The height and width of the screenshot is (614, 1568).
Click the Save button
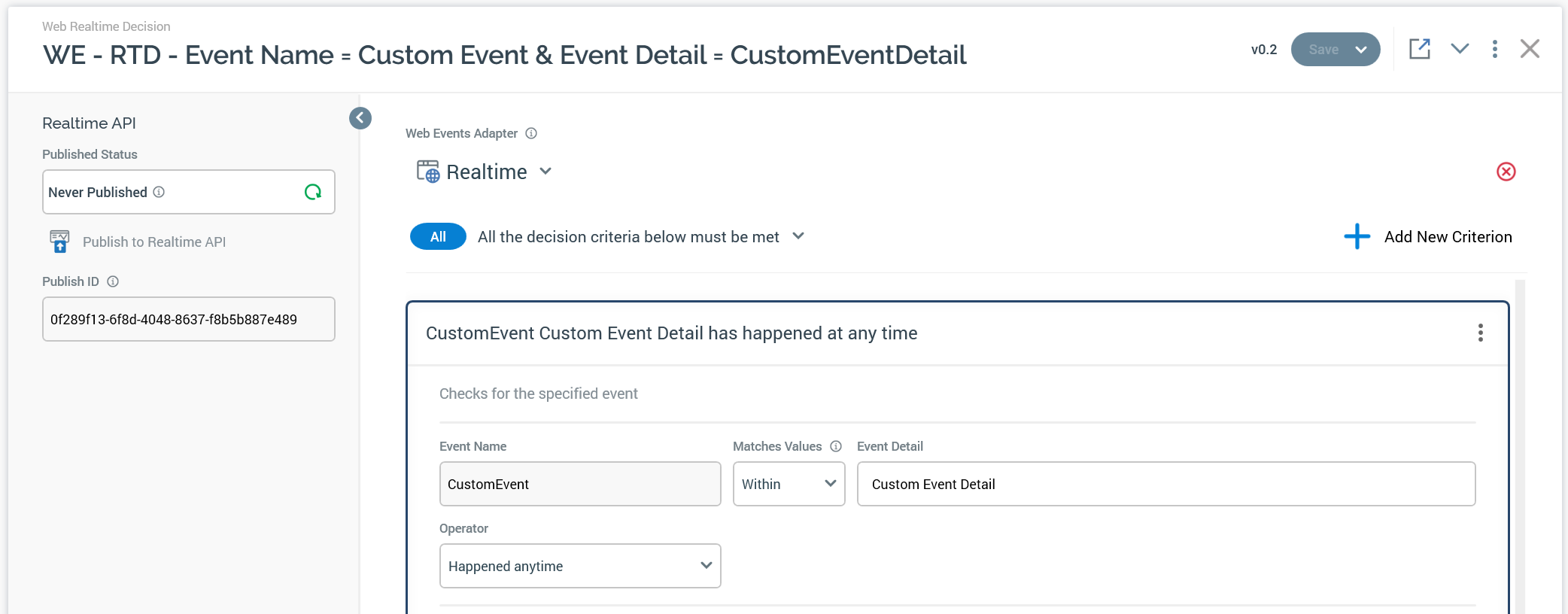pos(1323,50)
